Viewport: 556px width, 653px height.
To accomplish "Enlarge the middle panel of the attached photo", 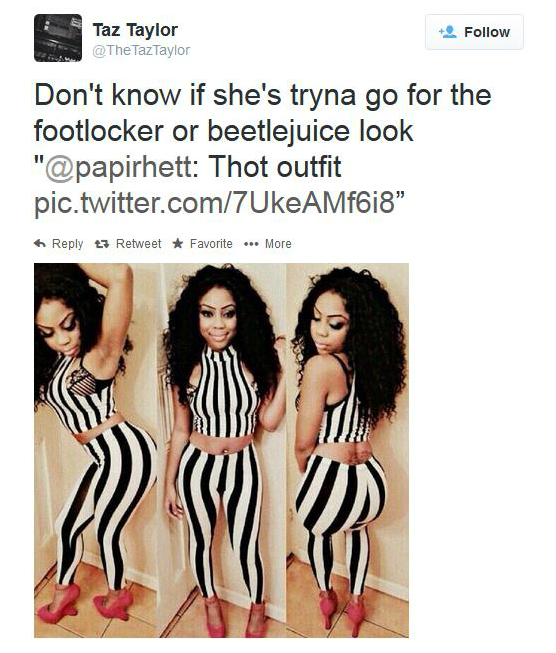I will point(223,450).
